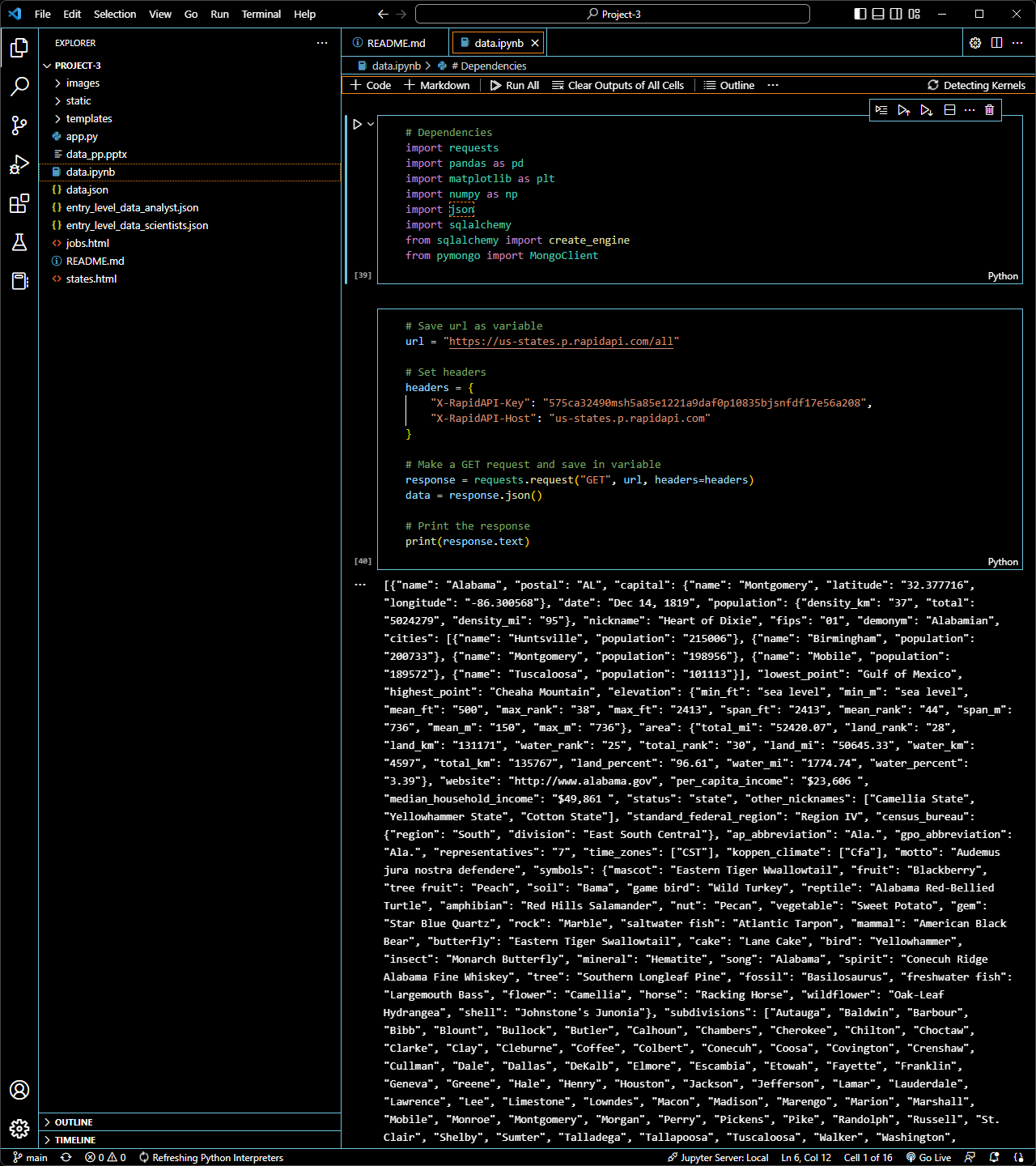The height and width of the screenshot is (1166, 1036).
Task: Toggle the Primary Side Bar visibility
Action: (x=860, y=14)
